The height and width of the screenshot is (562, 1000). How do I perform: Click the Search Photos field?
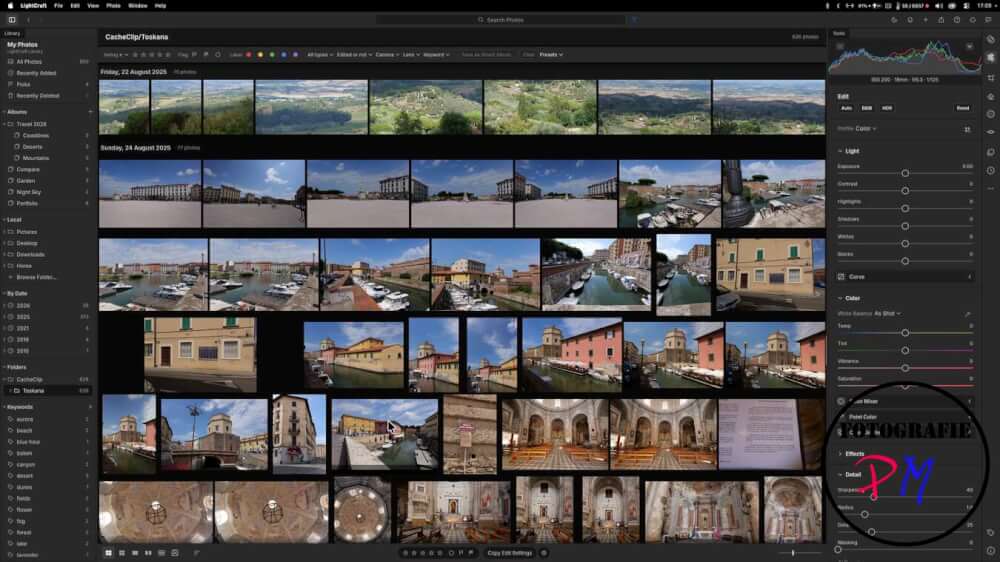click(501, 20)
